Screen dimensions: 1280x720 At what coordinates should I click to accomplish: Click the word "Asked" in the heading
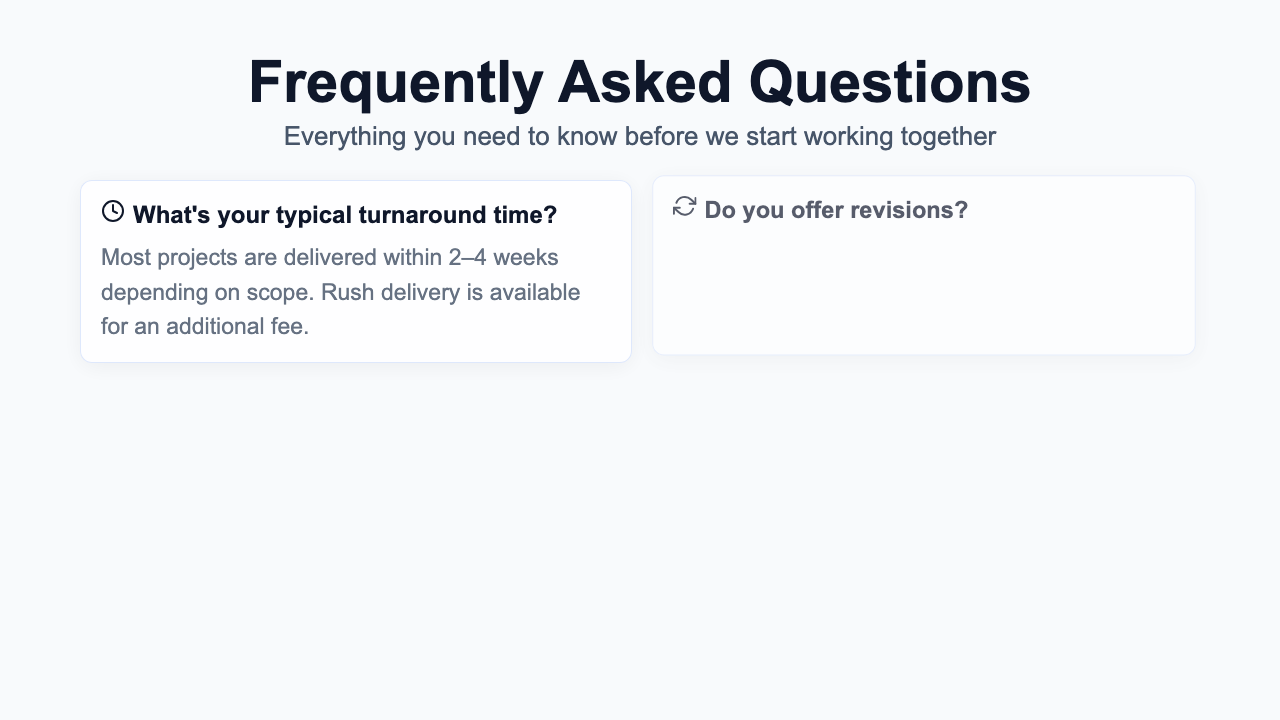[x=639, y=82]
